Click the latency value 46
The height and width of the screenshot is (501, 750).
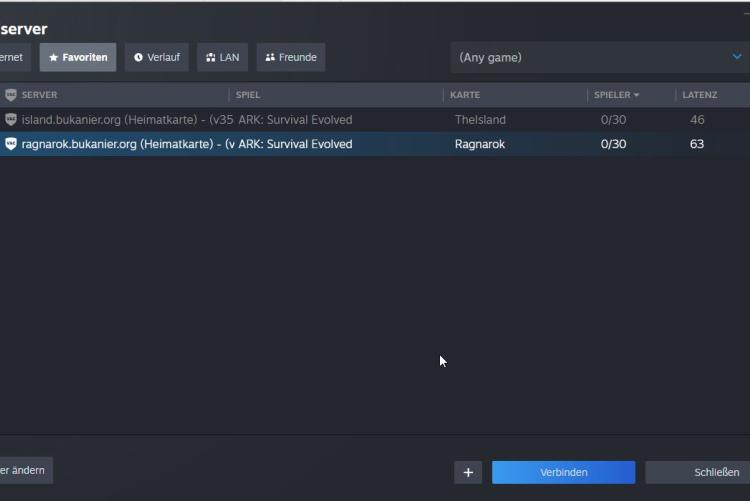coord(697,120)
